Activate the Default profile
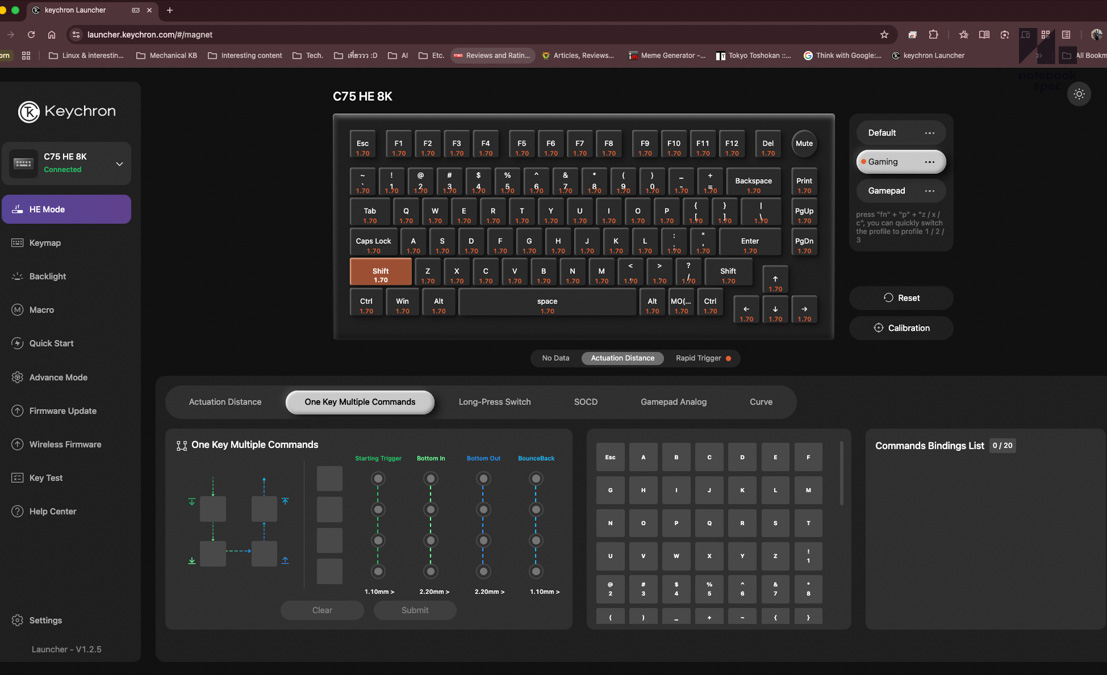This screenshot has height=675, width=1107. 882,132
